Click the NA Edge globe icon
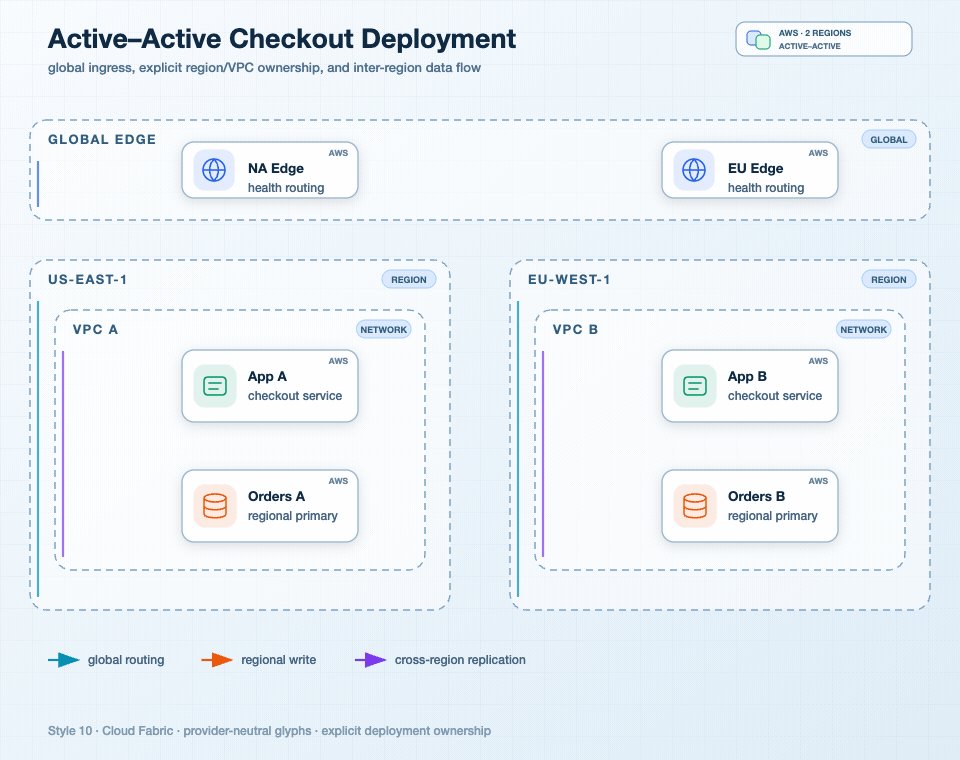Viewport: 960px width, 760px height. click(x=214, y=170)
